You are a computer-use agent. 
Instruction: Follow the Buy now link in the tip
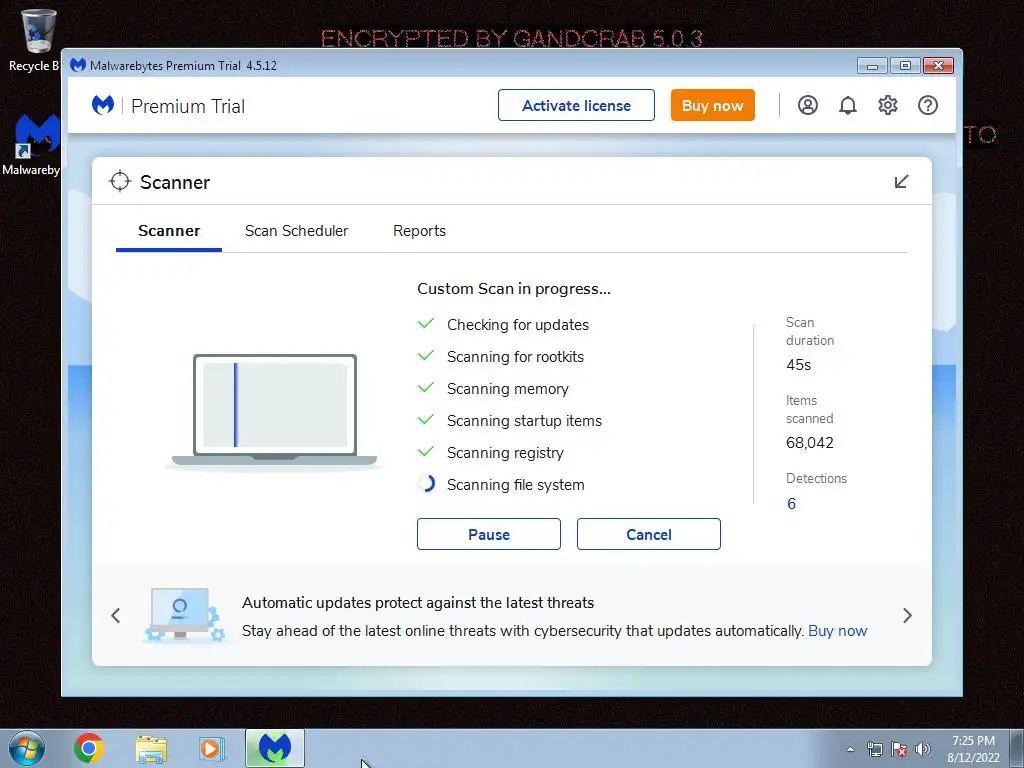click(x=837, y=631)
